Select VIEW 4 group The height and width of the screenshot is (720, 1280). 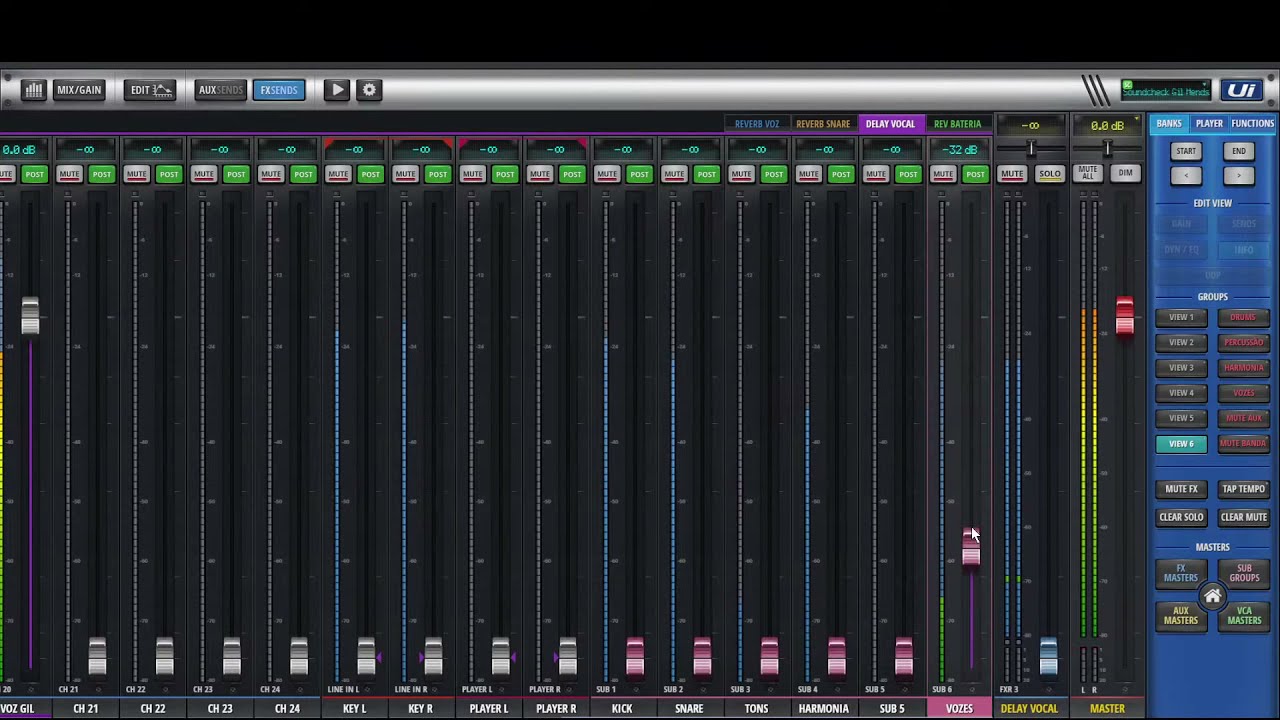tap(1181, 393)
